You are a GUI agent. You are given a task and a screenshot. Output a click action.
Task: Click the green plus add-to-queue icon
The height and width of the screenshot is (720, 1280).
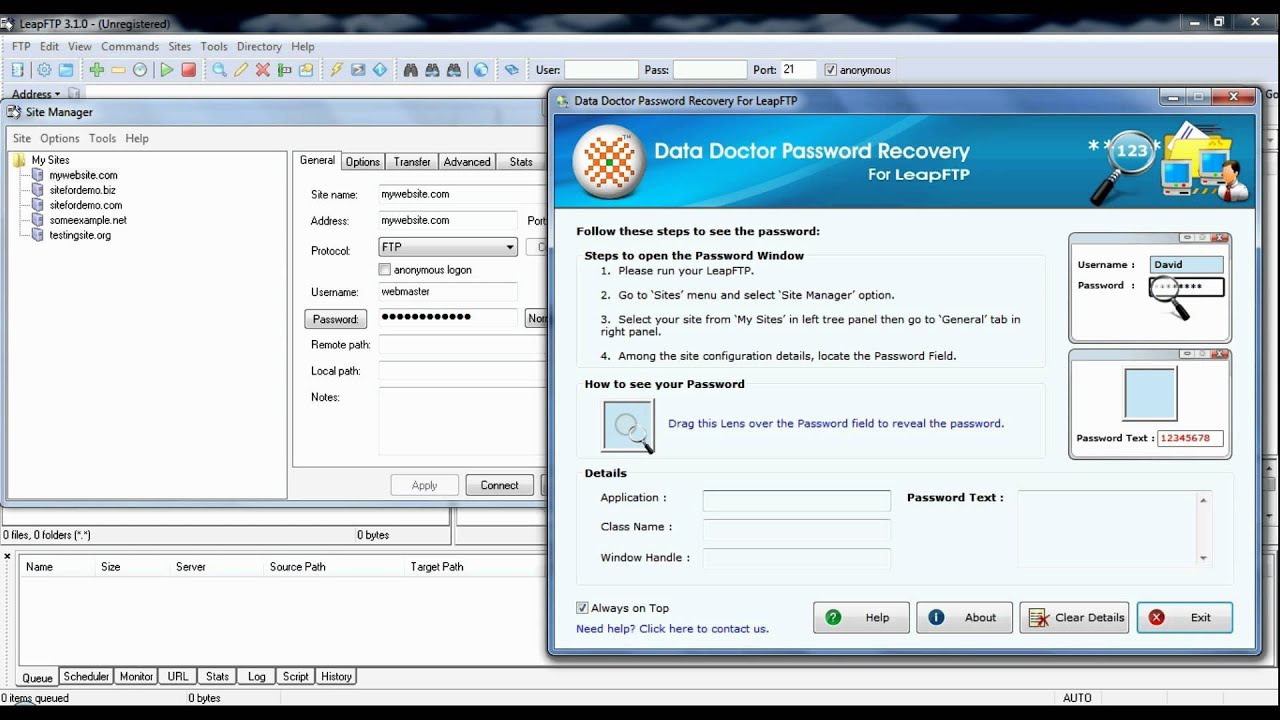coord(97,70)
